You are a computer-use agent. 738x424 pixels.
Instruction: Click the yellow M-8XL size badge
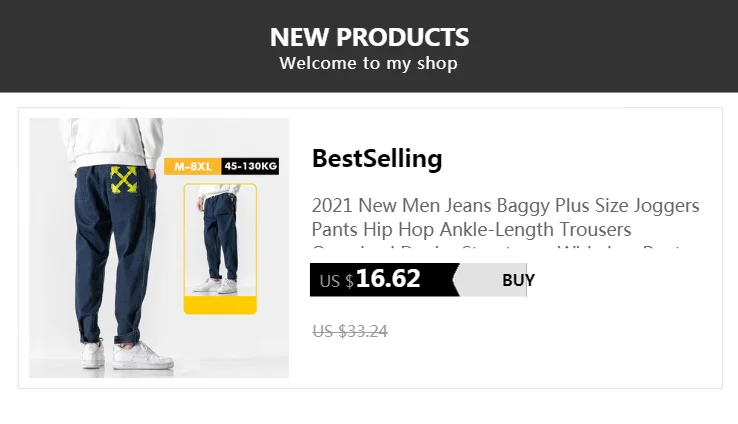193,166
